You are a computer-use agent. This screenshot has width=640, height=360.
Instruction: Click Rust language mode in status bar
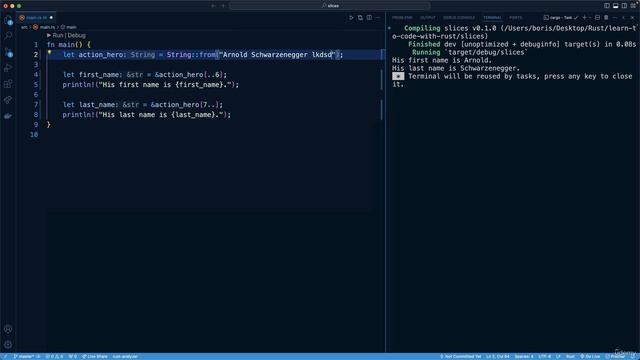pos(570,356)
